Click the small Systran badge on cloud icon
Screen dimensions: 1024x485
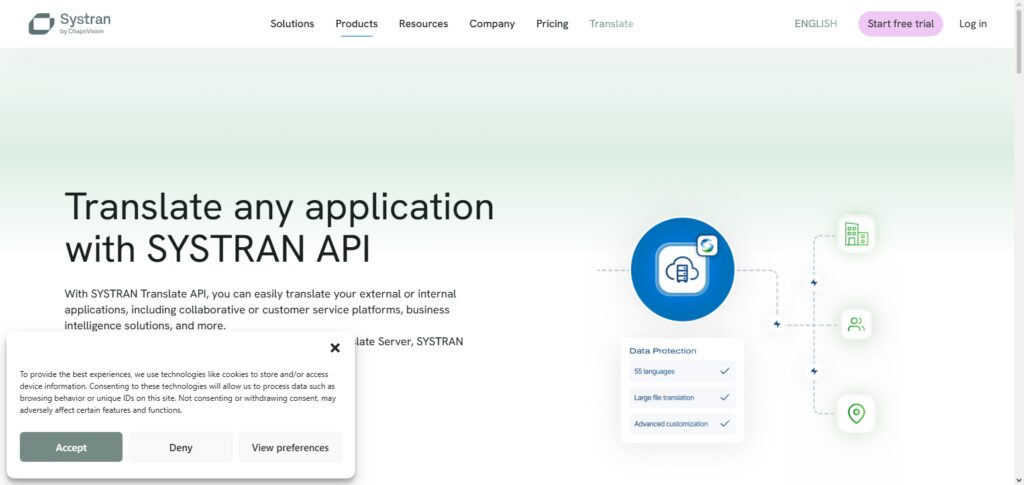click(x=707, y=245)
